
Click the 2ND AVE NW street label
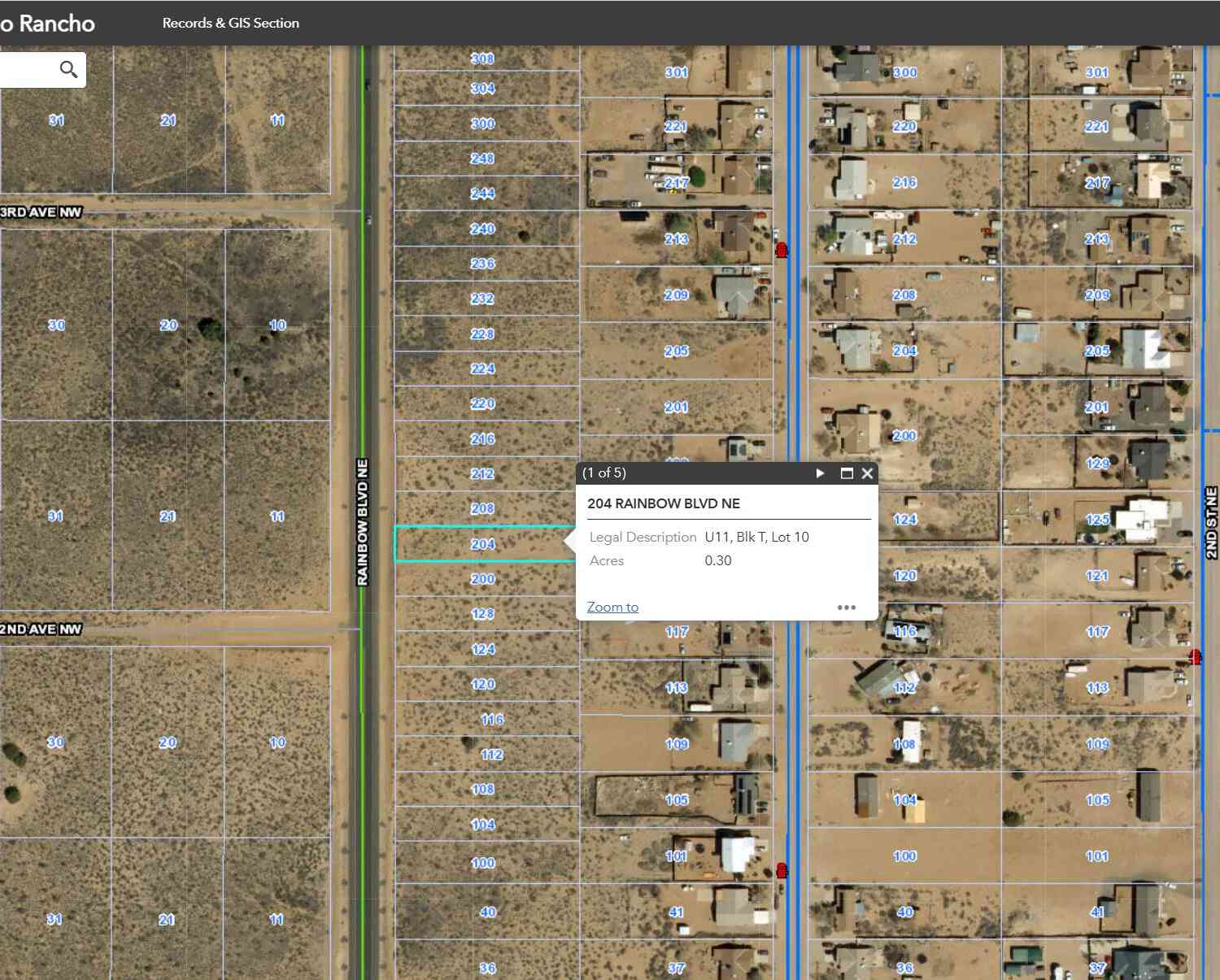(x=41, y=629)
